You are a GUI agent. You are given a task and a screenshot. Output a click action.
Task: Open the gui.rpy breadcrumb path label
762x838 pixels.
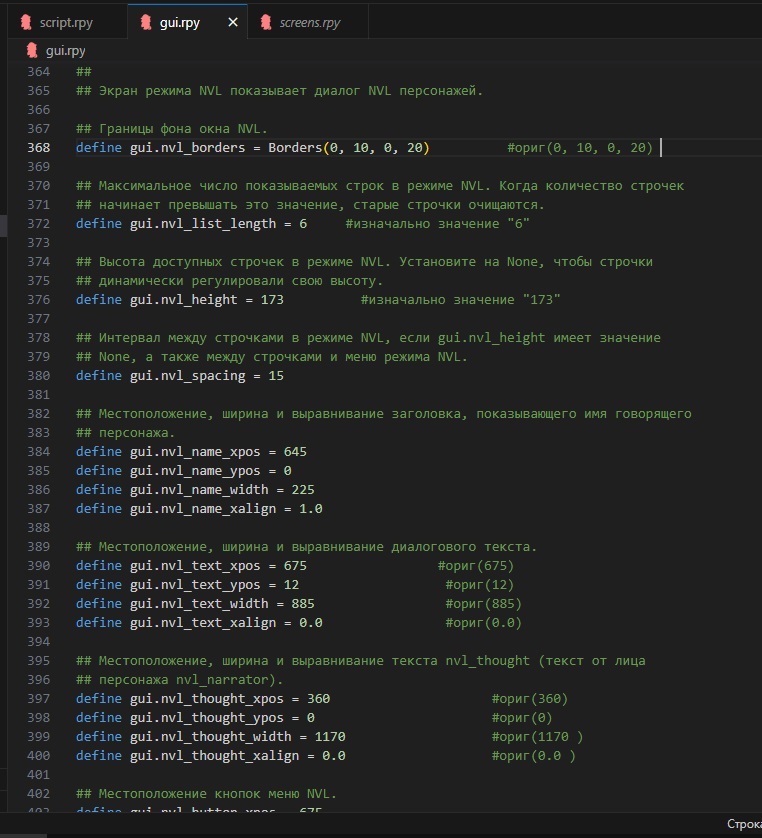tap(66, 50)
